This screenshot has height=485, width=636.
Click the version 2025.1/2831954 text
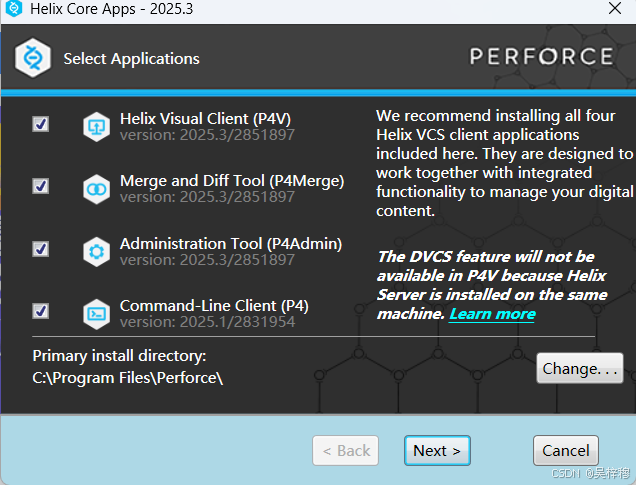(207, 322)
